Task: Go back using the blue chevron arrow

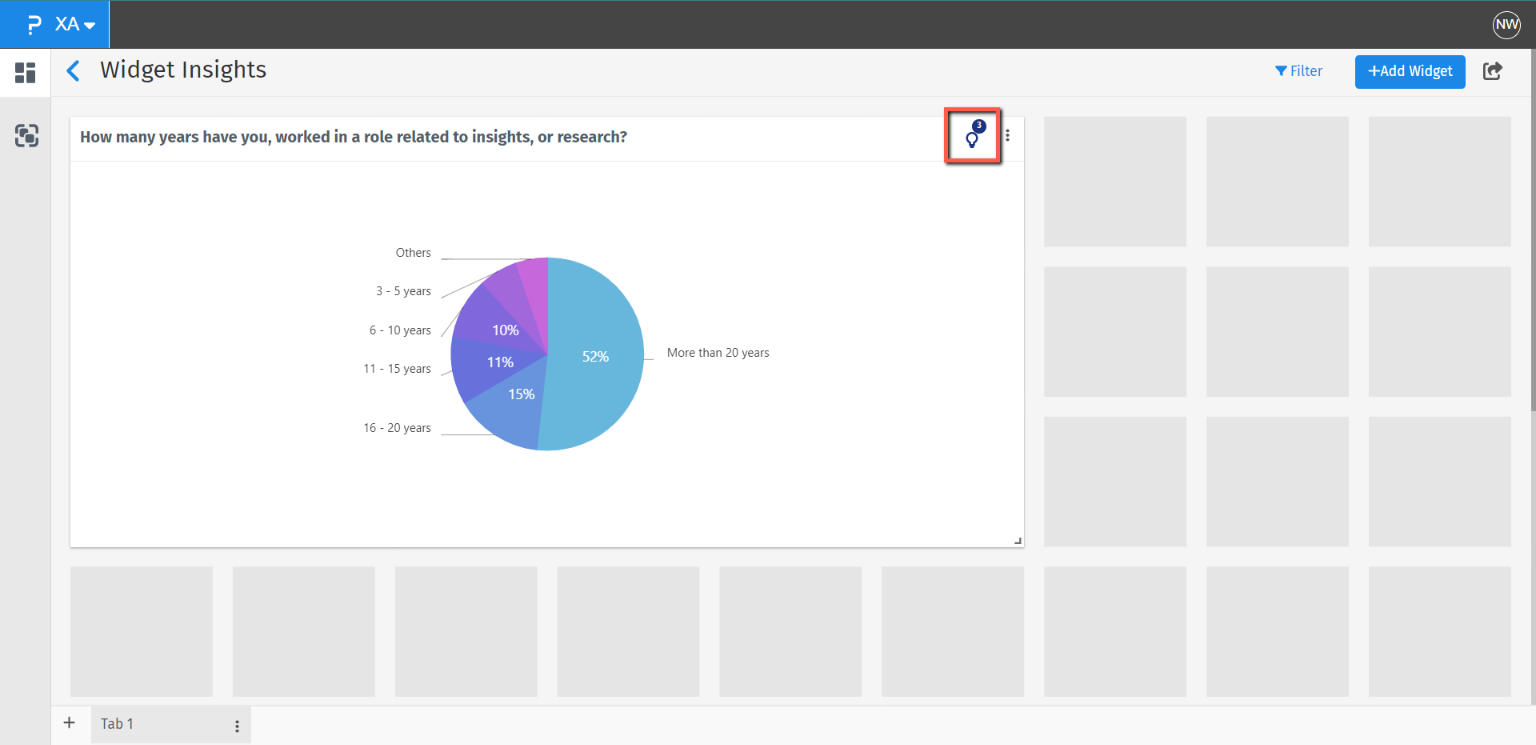Action: coord(71,70)
